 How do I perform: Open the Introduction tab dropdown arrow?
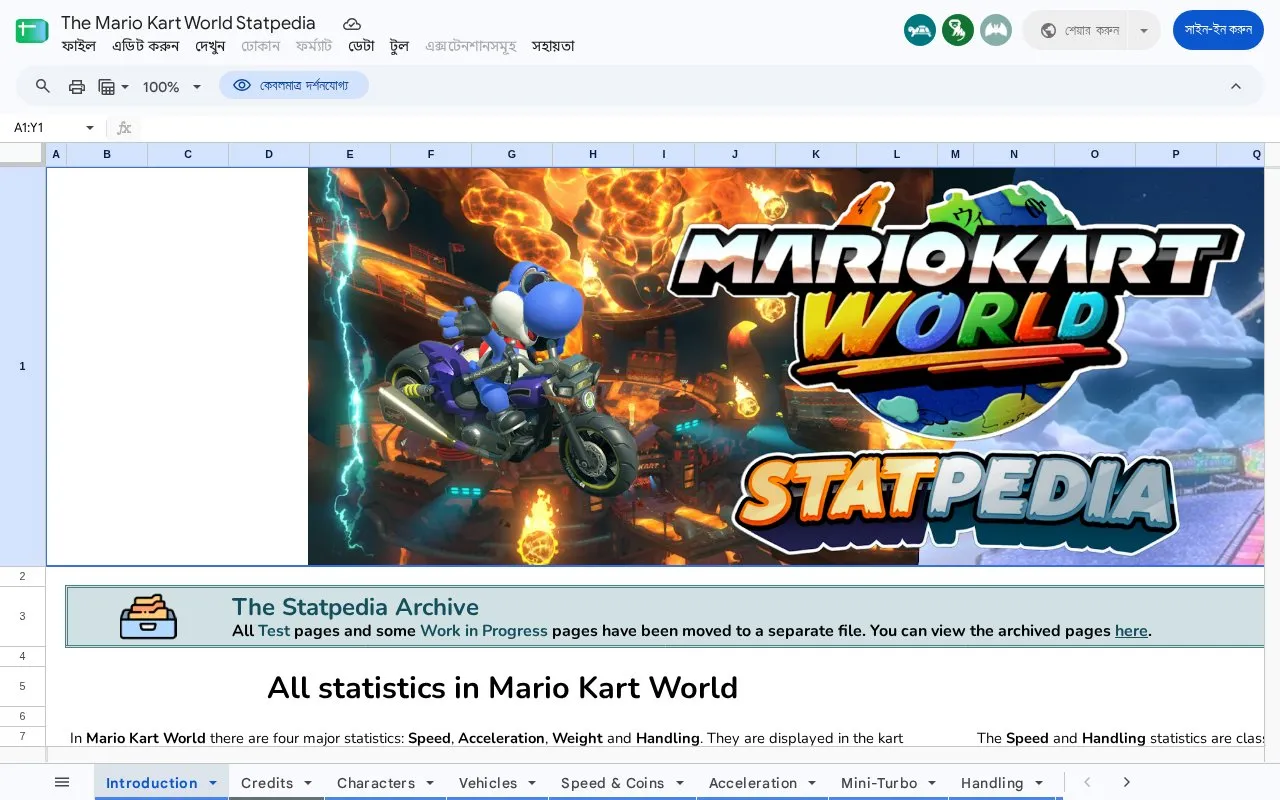(213, 783)
